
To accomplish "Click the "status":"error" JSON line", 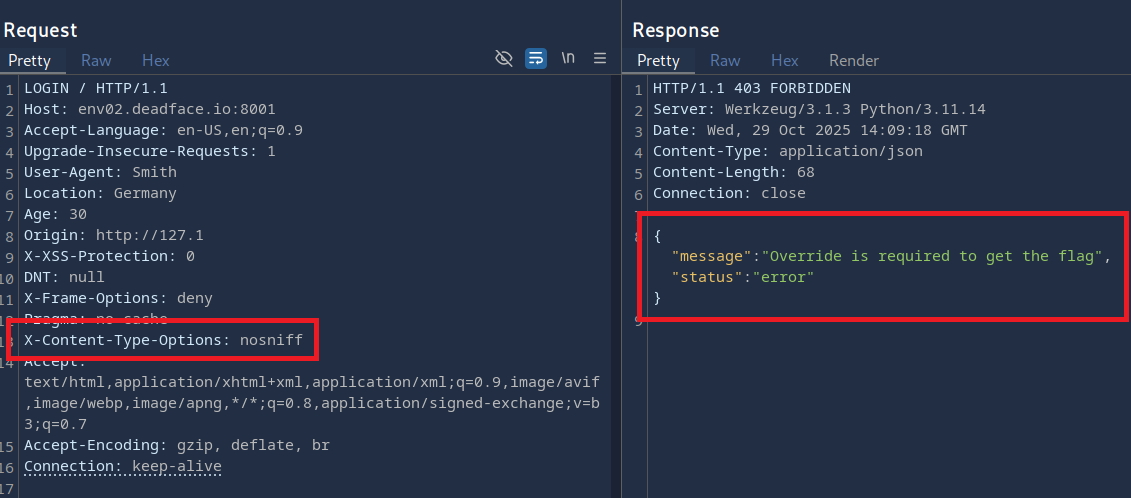I will coord(743,277).
